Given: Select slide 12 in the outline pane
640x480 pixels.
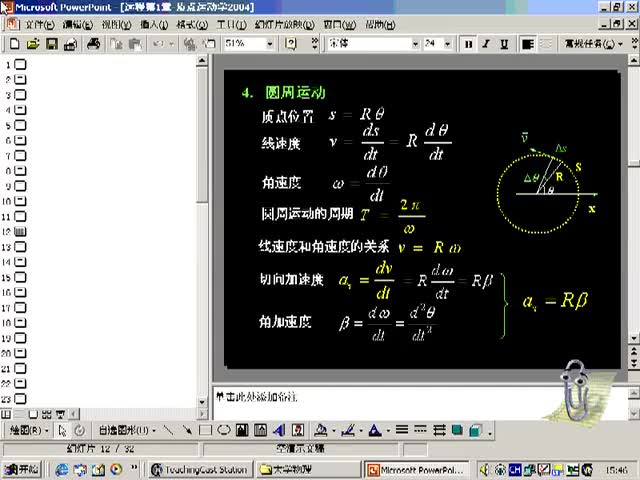Looking at the screenshot, I should click(x=20, y=231).
